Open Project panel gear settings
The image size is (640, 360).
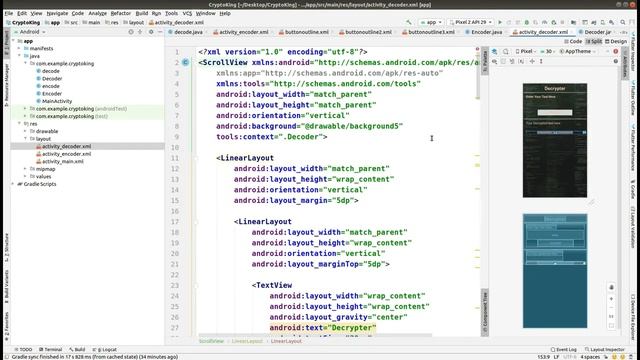[x=151, y=32]
